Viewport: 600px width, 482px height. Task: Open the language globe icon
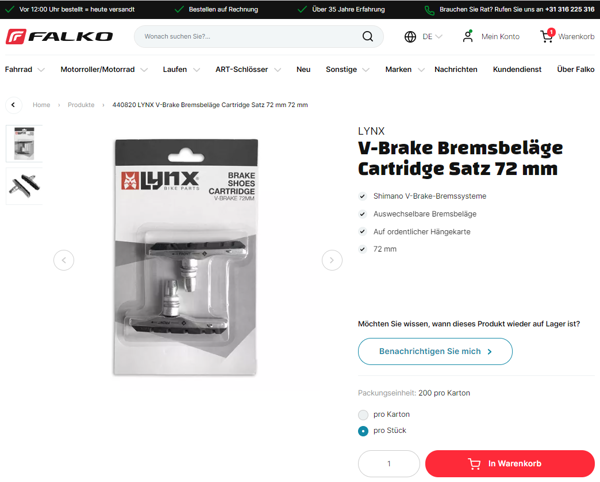[x=410, y=37]
